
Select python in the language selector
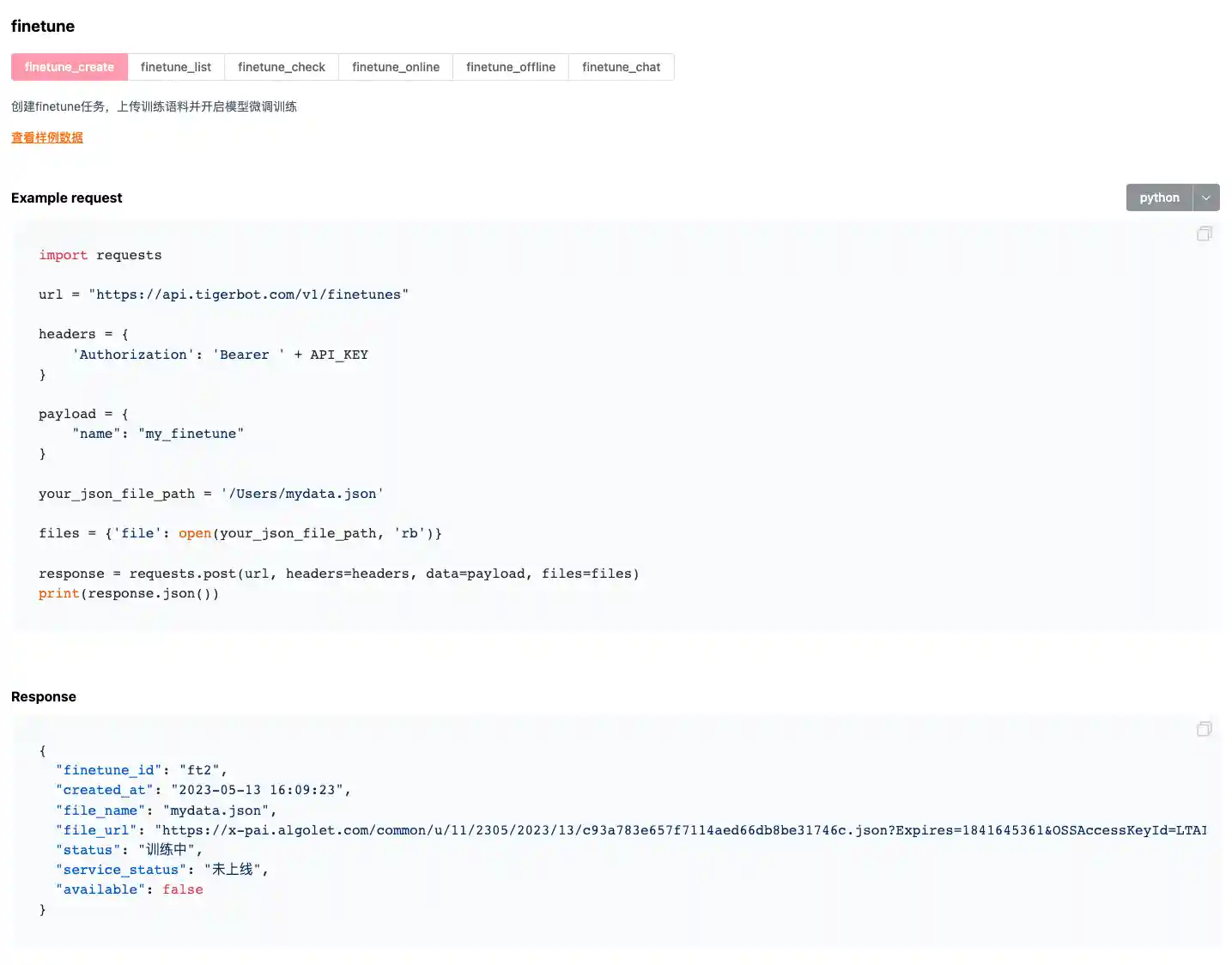[1158, 197]
